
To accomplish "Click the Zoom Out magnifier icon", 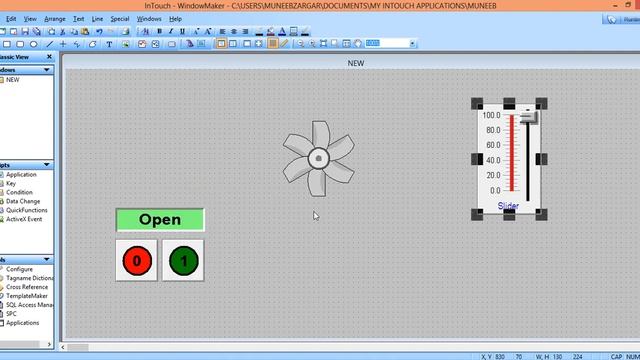I will pos(301,44).
